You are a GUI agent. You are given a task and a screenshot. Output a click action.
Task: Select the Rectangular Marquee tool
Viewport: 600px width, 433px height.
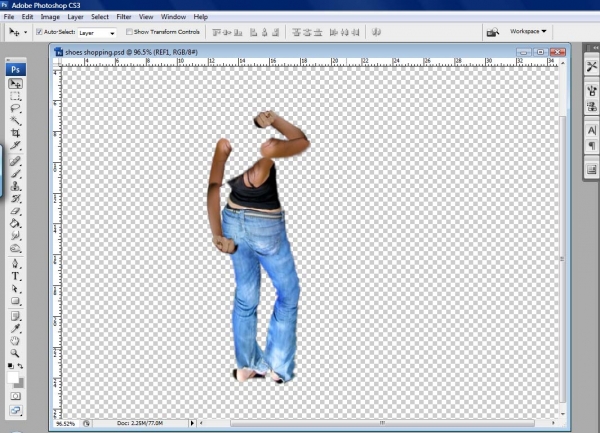click(15, 96)
